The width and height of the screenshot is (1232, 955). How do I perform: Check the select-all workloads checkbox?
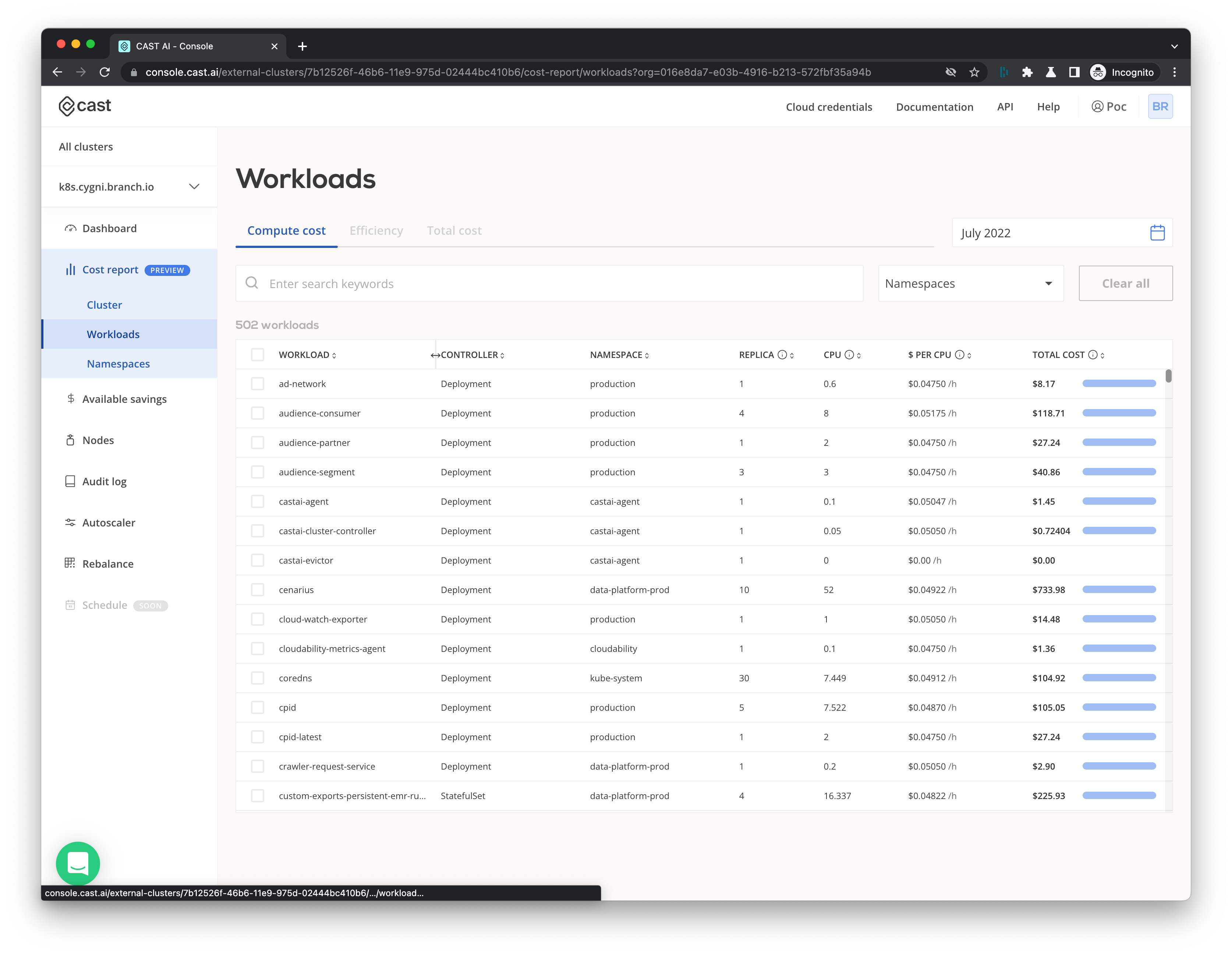[x=258, y=354]
